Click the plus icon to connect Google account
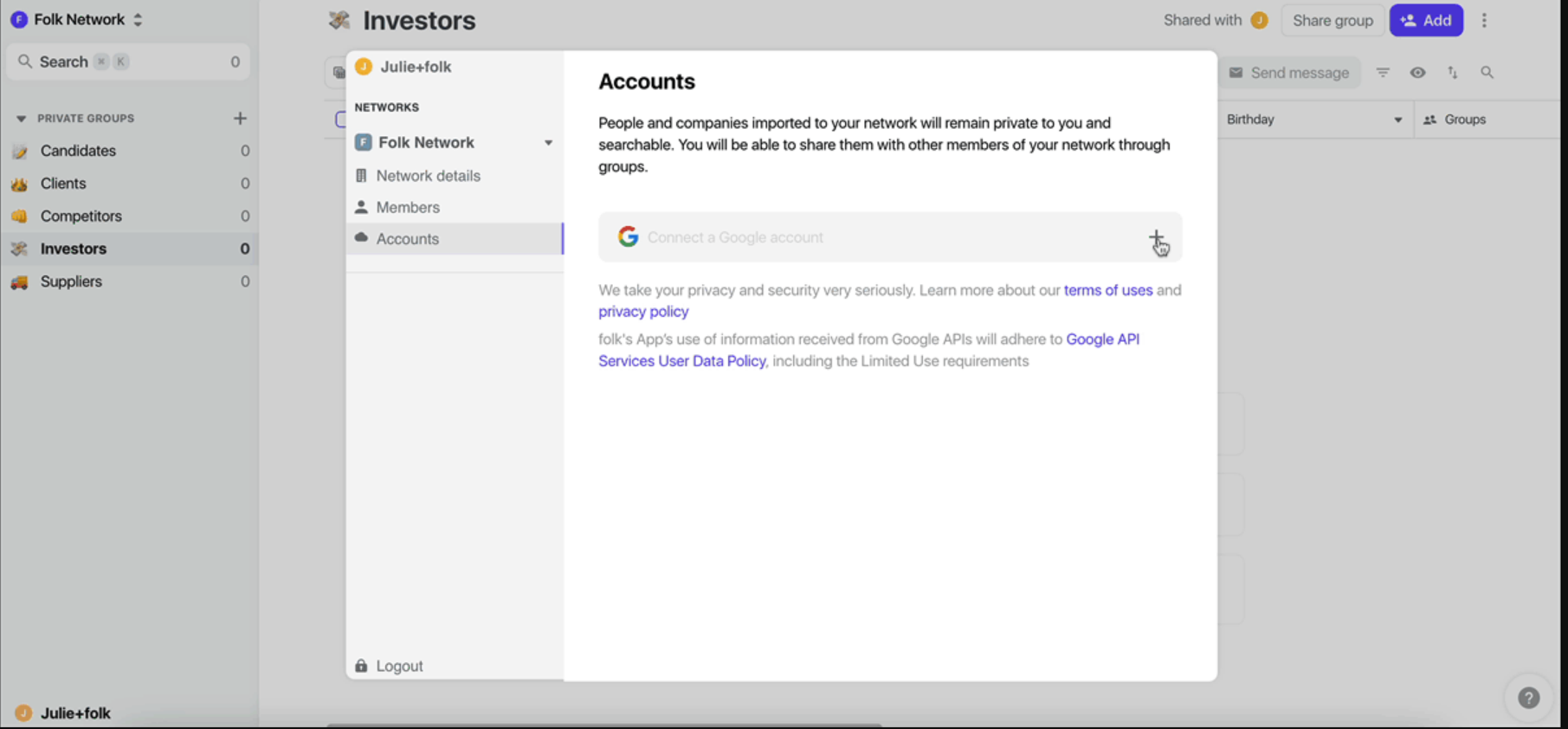 pos(1156,237)
